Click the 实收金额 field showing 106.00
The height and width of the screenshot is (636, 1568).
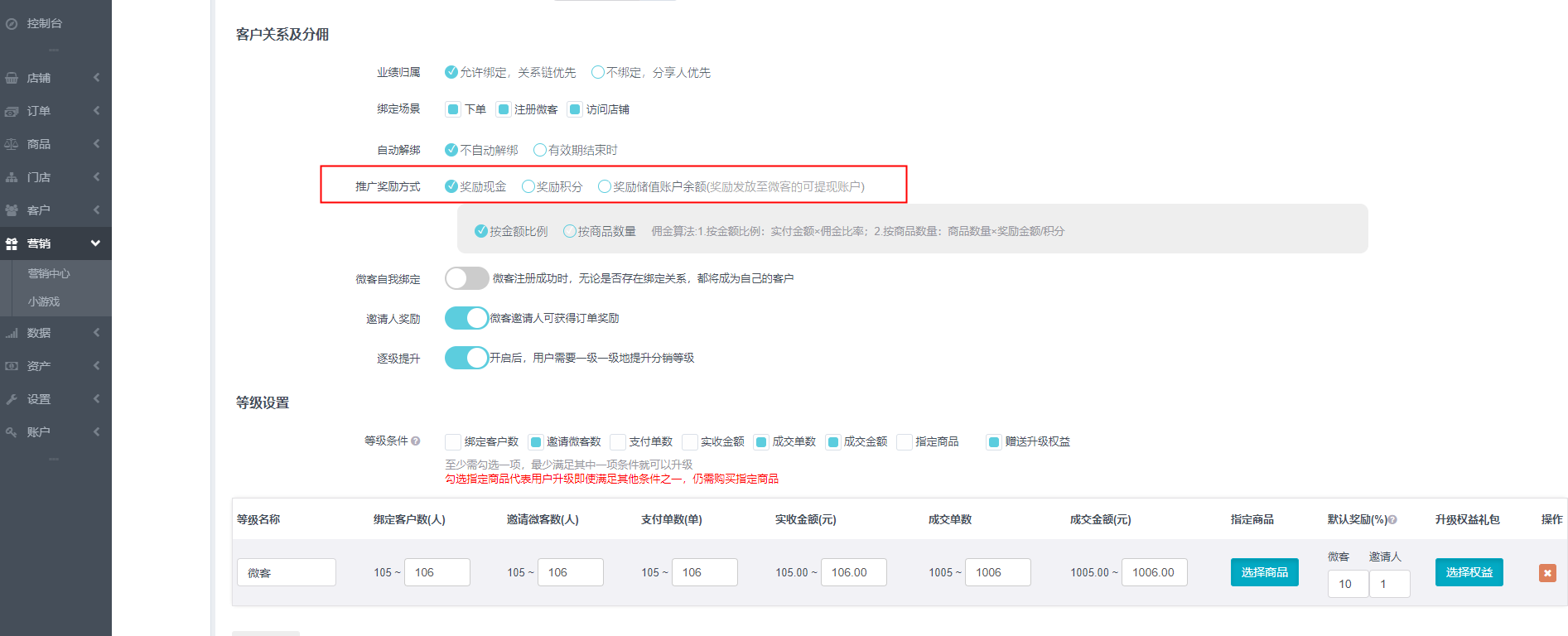[x=854, y=572]
